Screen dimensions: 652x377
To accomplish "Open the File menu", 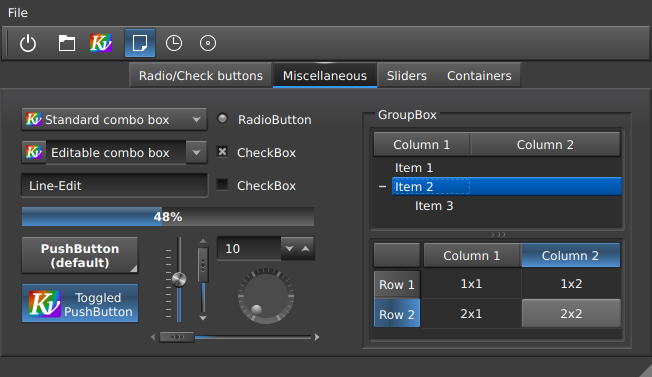I will (x=18, y=13).
